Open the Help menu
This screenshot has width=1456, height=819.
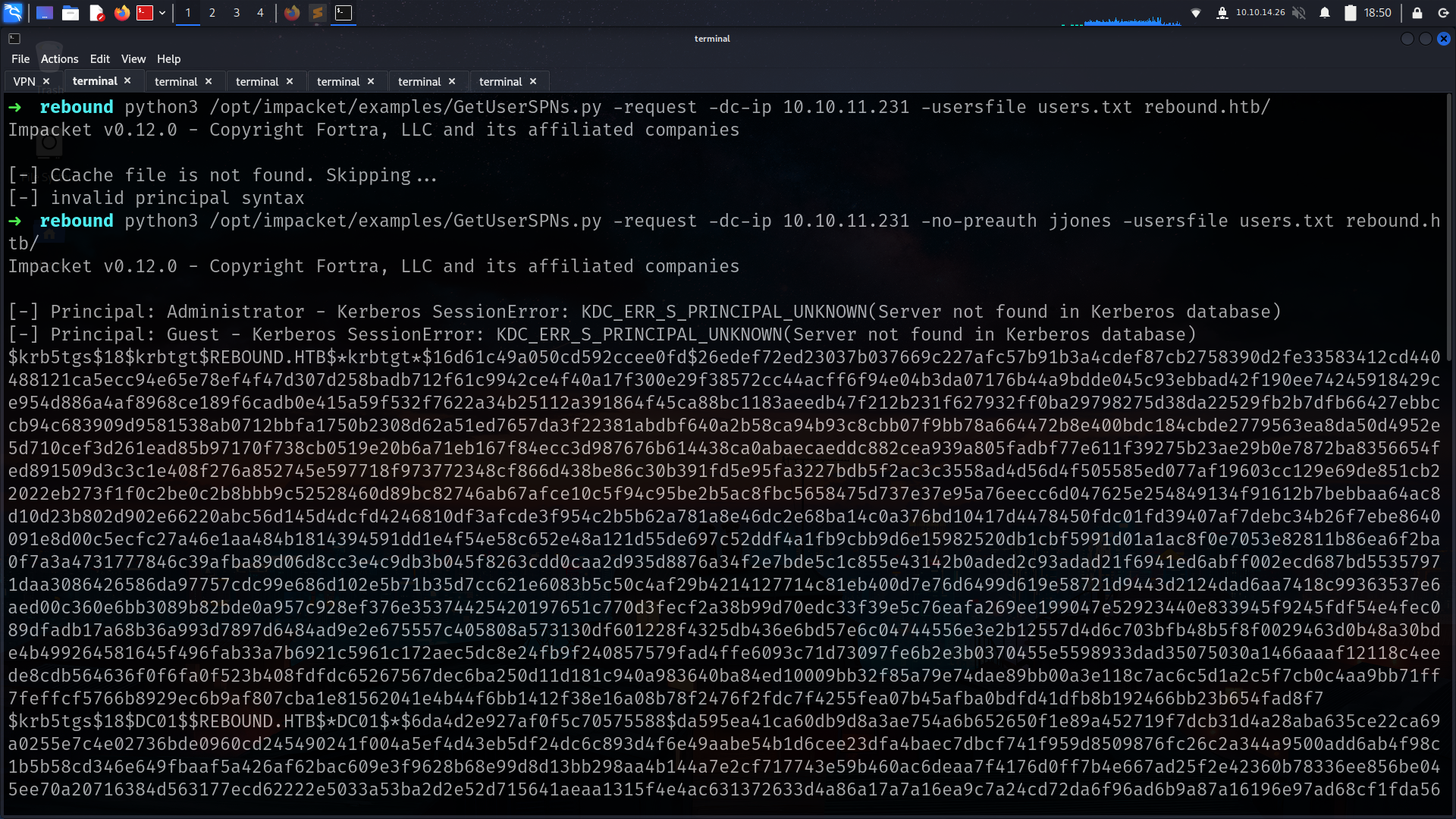coord(168,59)
